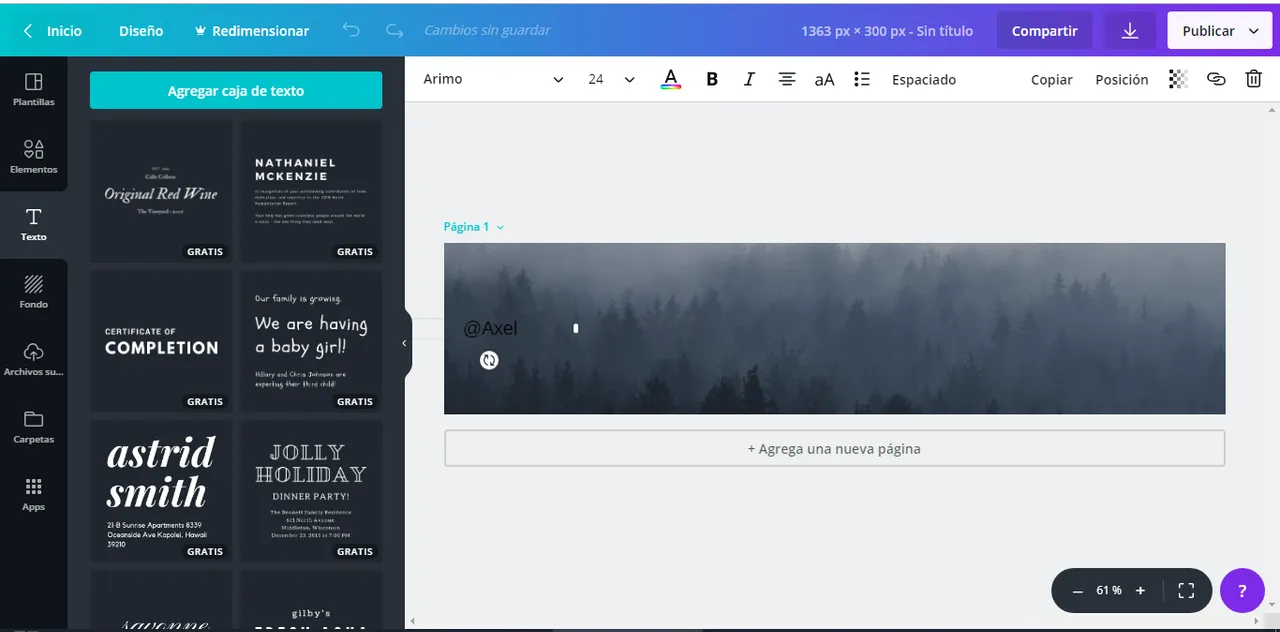
Task: Click the design title Sin título
Action: pos(944,31)
